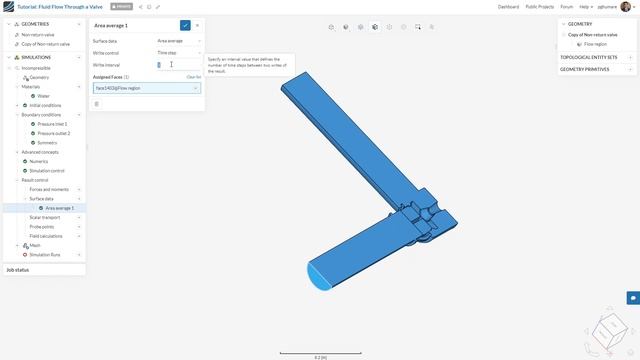640x360 pixels.
Task: Select Flow region in right geometry panel
Action: [595, 44]
